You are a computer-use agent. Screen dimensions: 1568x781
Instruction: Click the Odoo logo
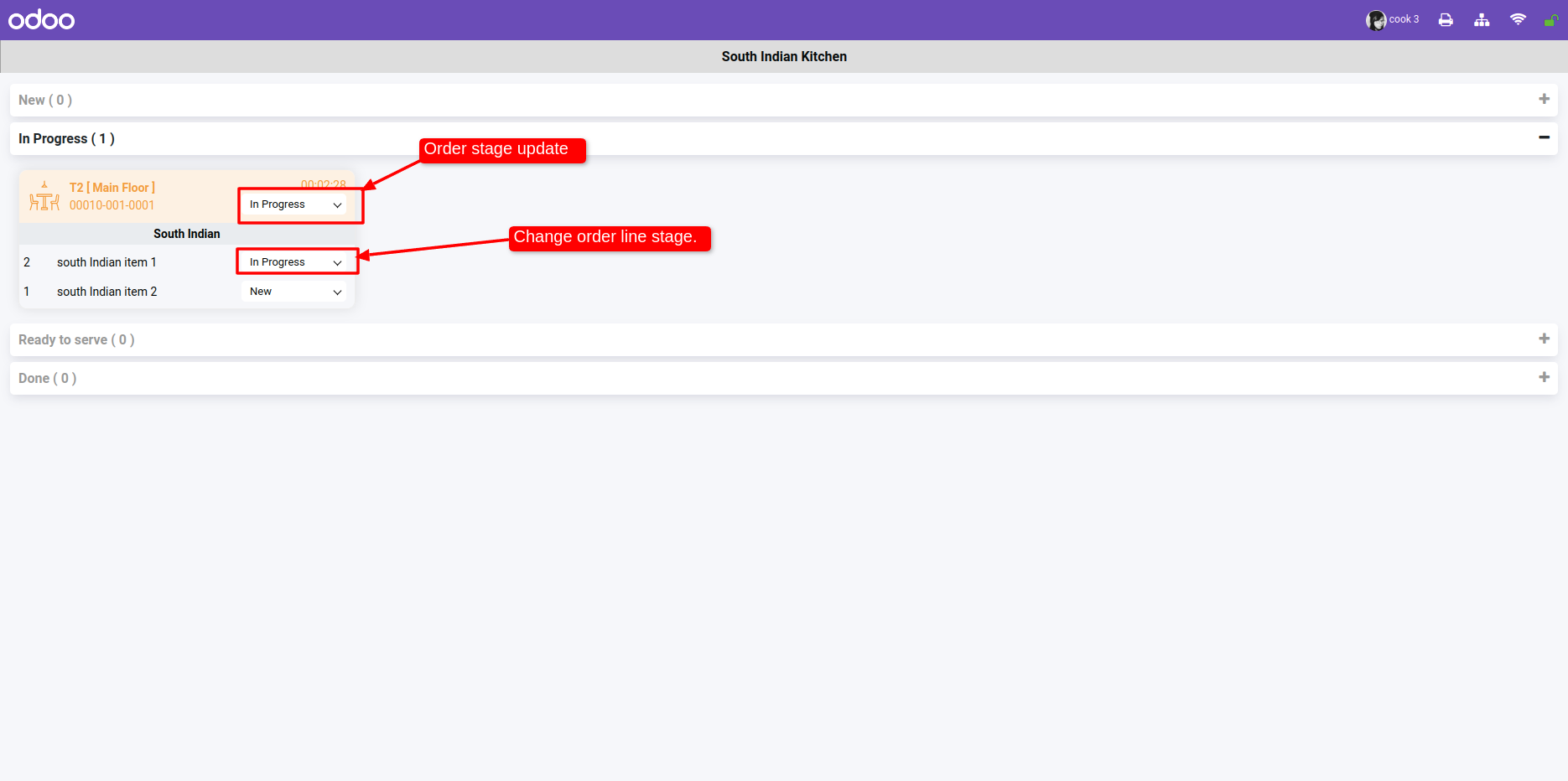pyautogui.click(x=41, y=19)
